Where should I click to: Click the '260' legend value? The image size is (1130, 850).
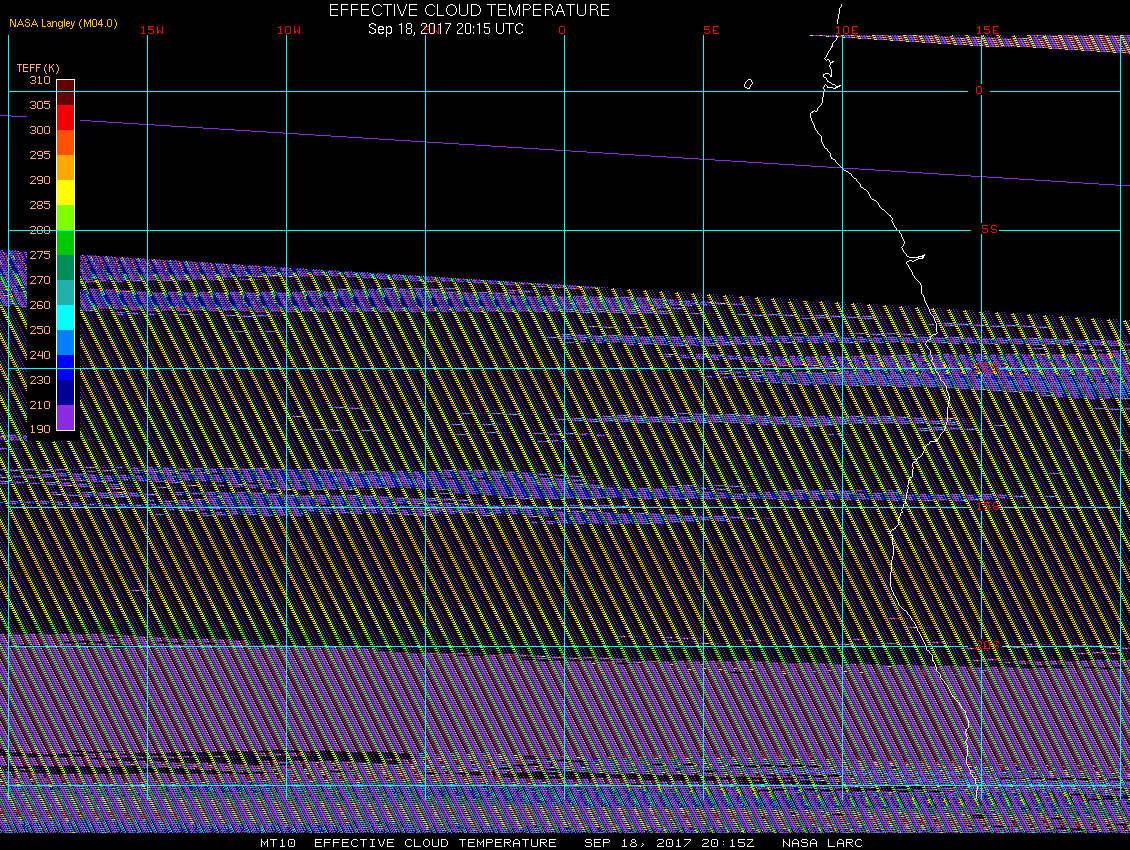coord(40,305)
